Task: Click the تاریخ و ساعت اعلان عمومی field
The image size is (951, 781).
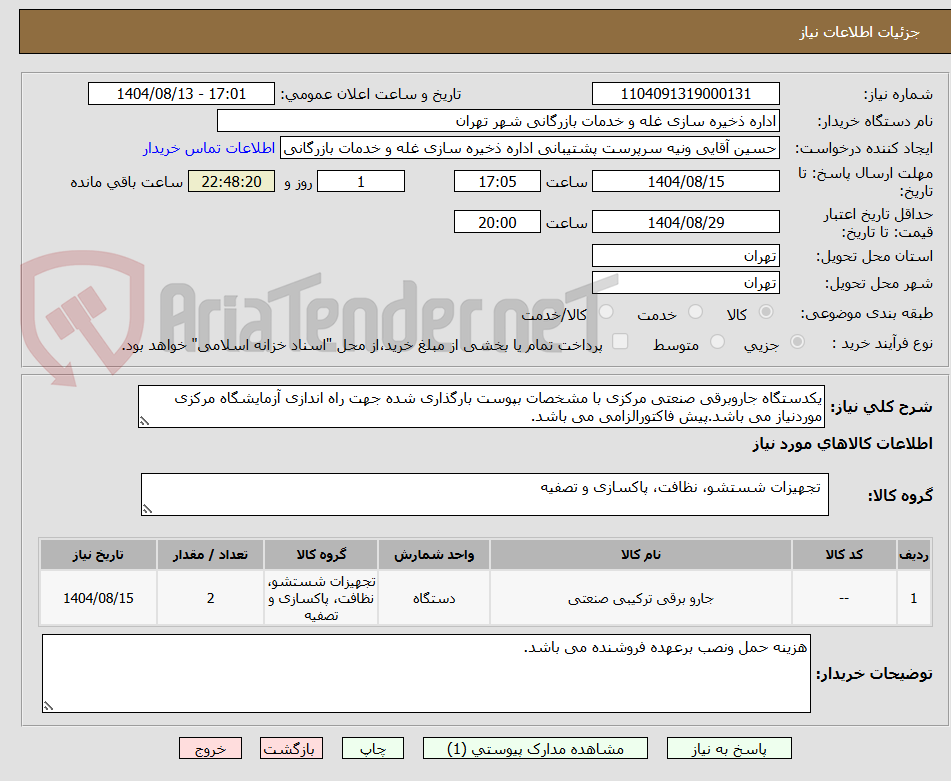Action: (180, 93)
